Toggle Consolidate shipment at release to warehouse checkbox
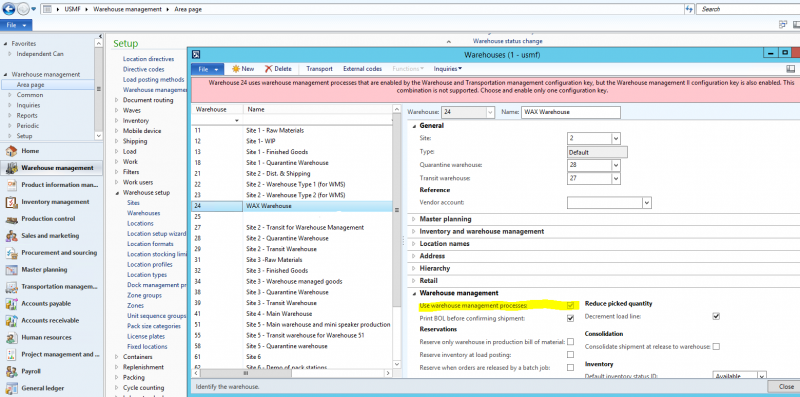 (716, 346)
